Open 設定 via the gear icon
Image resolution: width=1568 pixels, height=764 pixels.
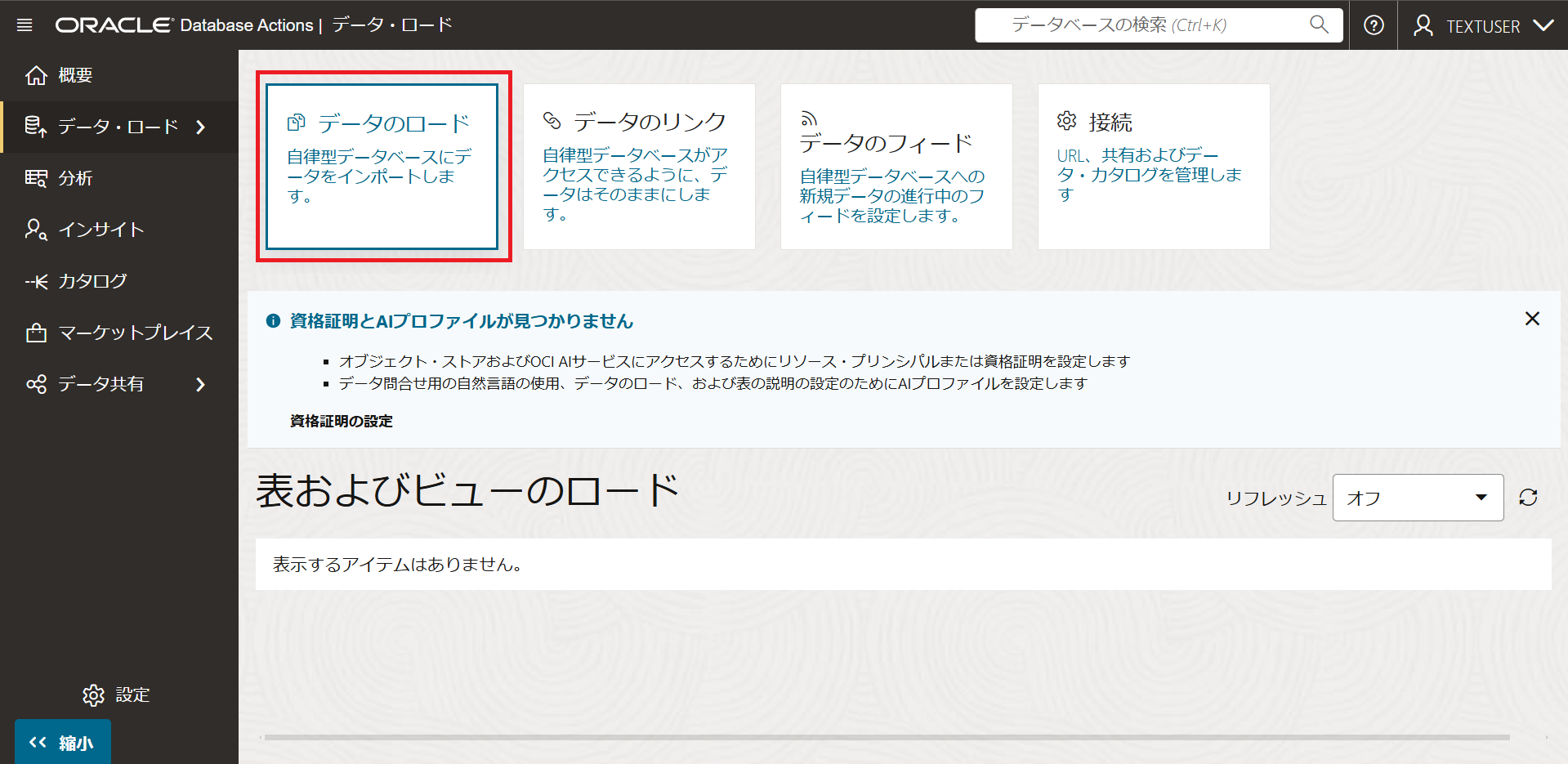pyautogui.click(x=94, y=695)
